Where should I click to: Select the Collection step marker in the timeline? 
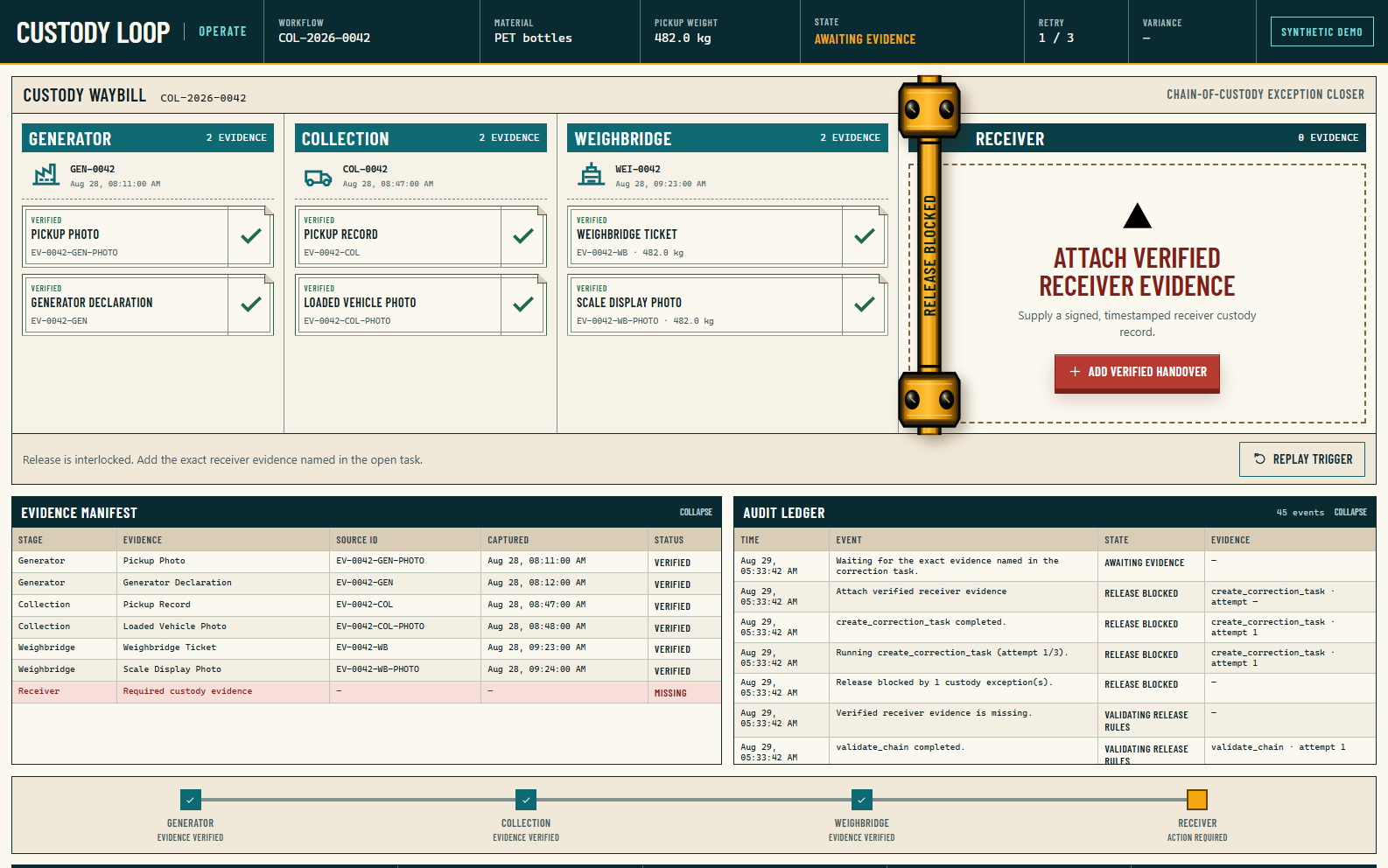(x=526, y=800)
